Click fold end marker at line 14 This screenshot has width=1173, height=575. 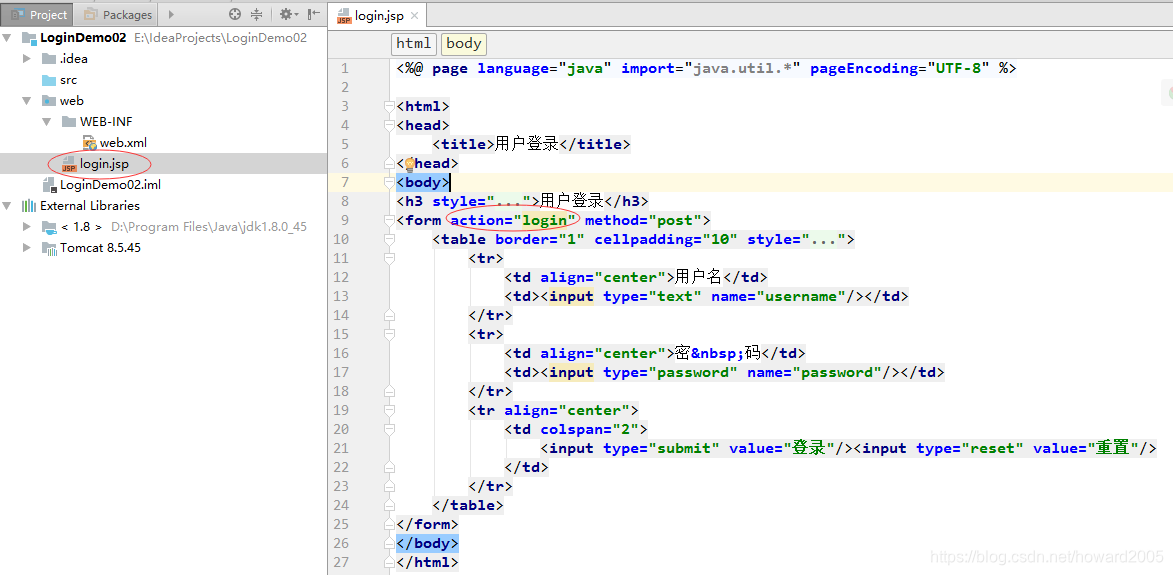pos(389,316)
